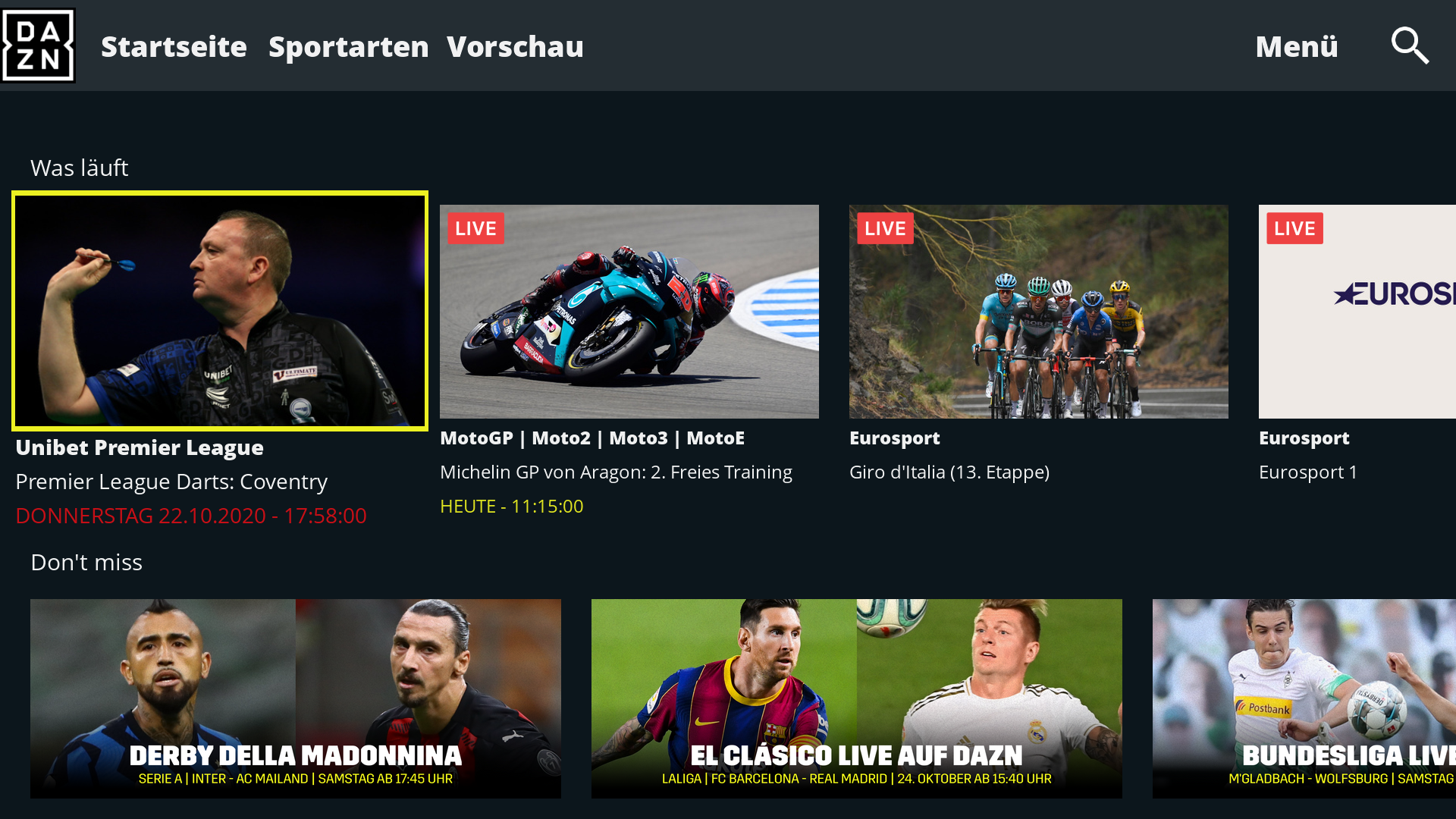This screenshot has height=819, width=1456.
Task: Select the Derby della Madonnina banner
Action: [x=296, y=698]
